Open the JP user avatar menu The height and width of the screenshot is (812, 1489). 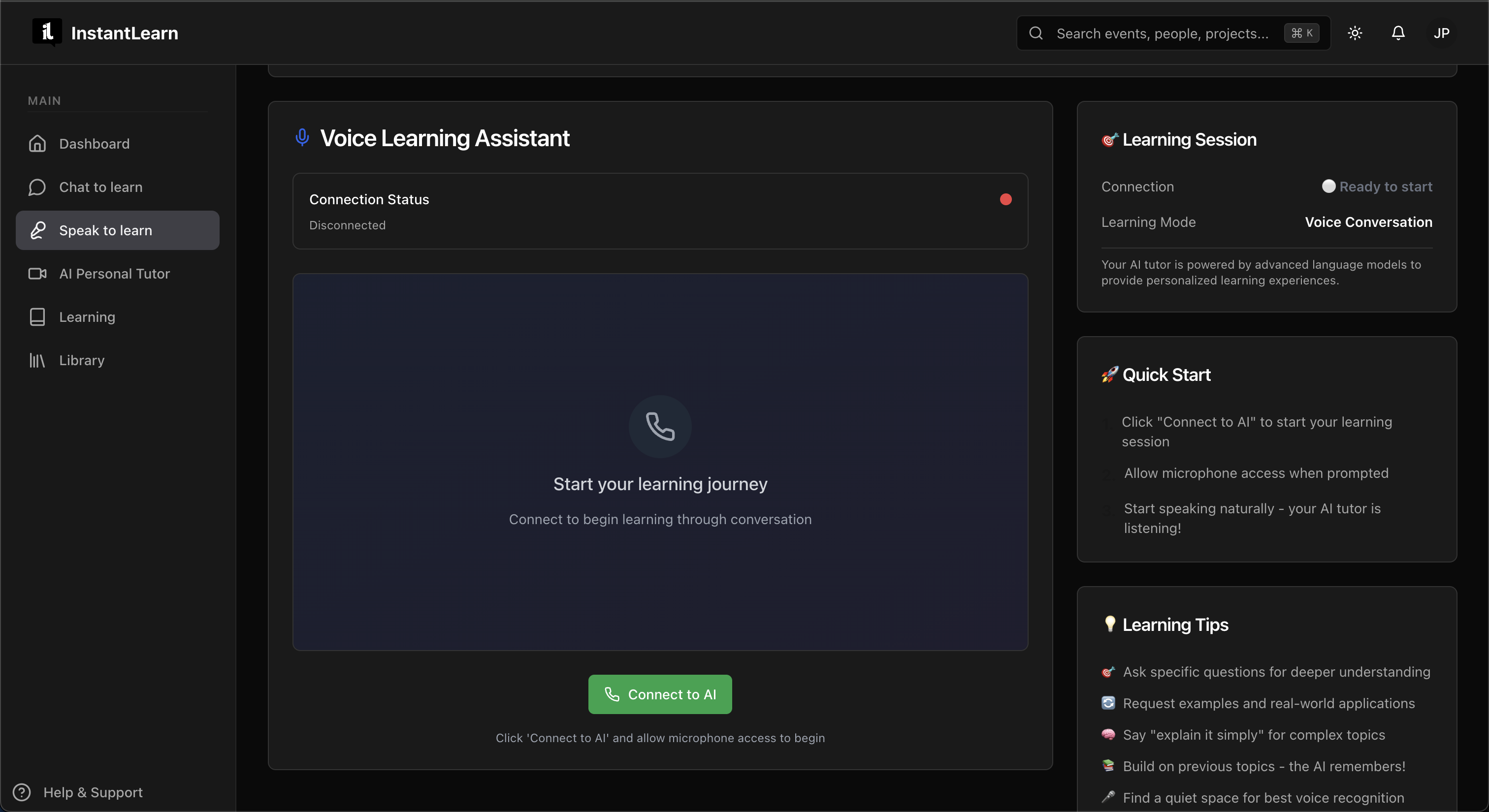click(1441, 33)
